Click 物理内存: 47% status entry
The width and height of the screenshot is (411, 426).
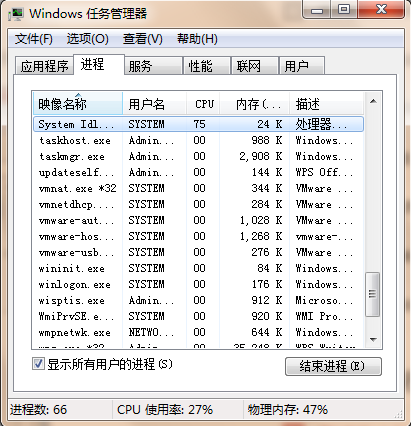[288, 410]
